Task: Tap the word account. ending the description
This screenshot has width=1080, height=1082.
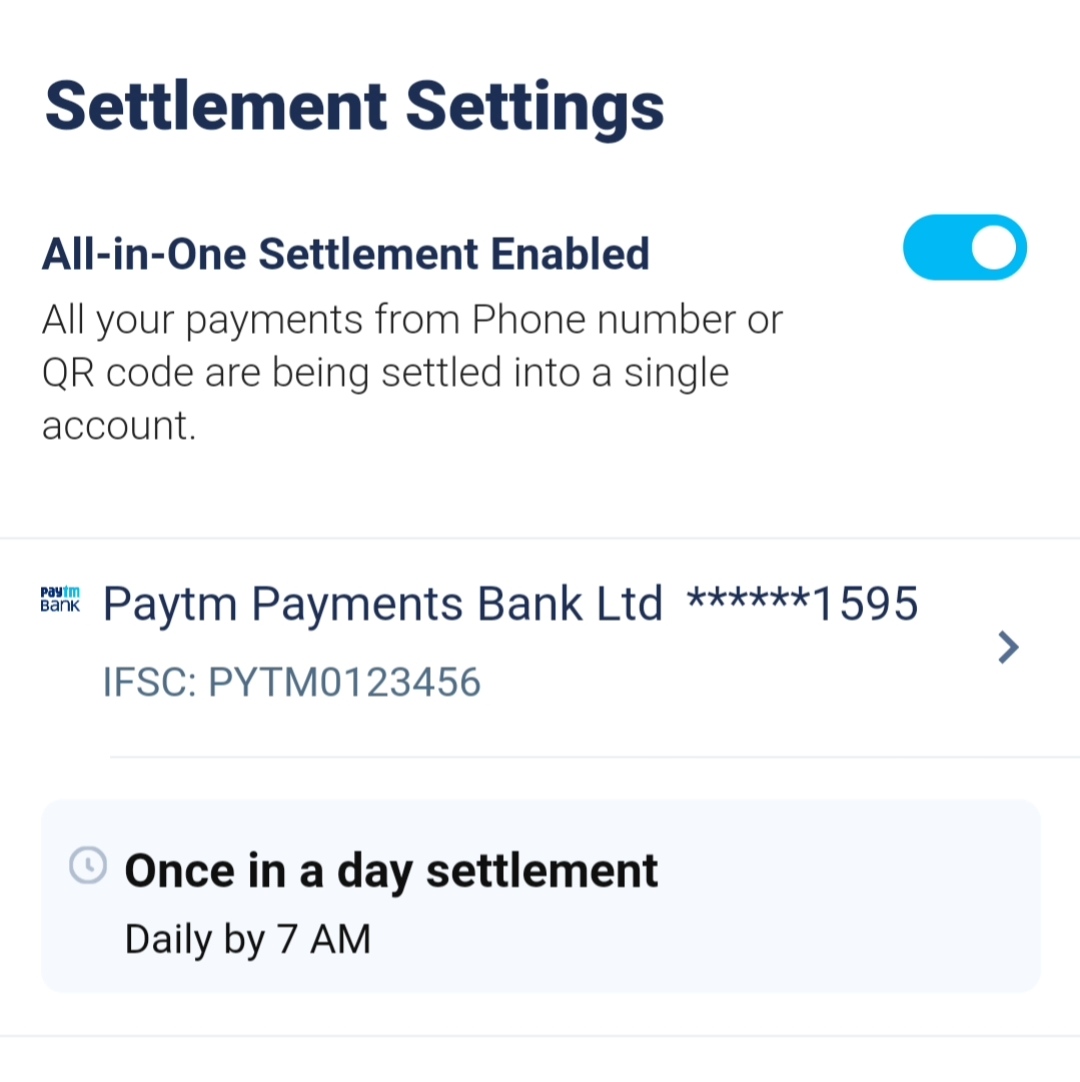Action: click(118, 427)
